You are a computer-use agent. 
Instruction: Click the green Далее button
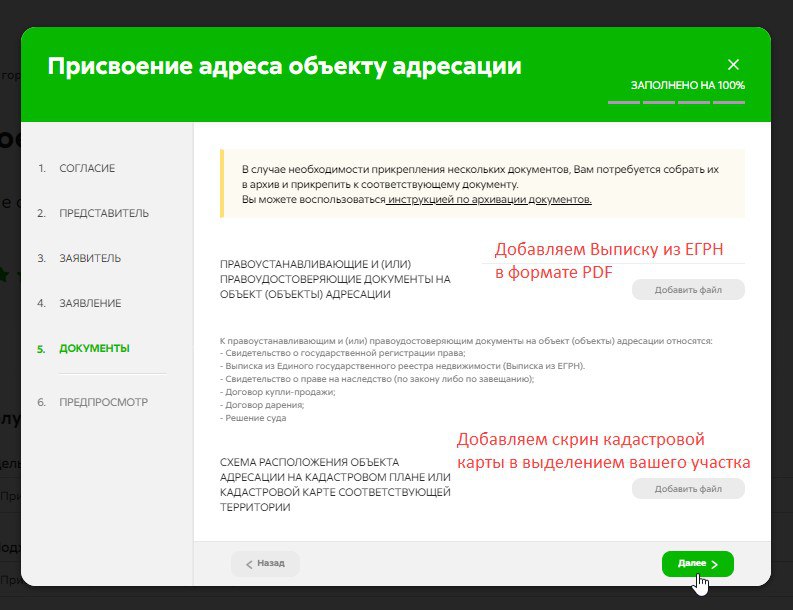(x=697, y=563)
